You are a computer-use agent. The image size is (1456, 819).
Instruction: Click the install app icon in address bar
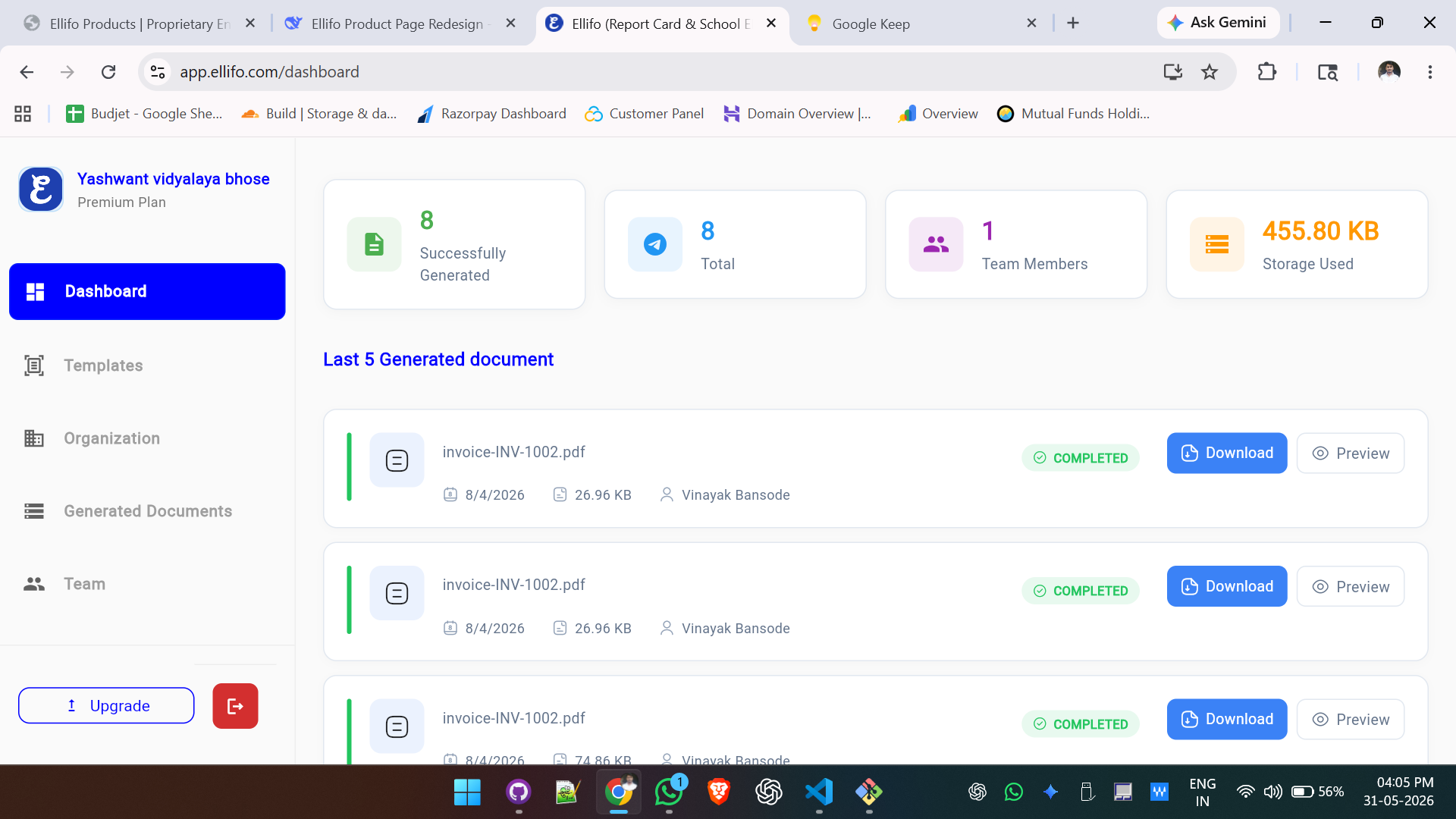click(x=1172, y=72)
